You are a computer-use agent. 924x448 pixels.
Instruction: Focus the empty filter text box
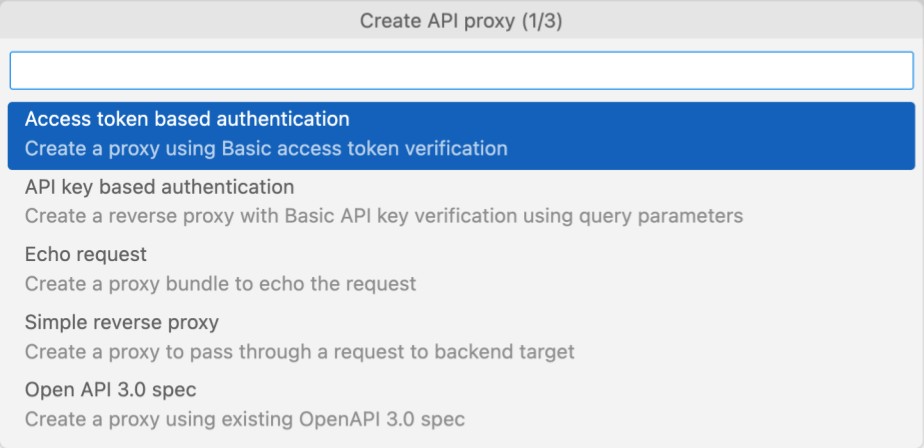[461, 70]
